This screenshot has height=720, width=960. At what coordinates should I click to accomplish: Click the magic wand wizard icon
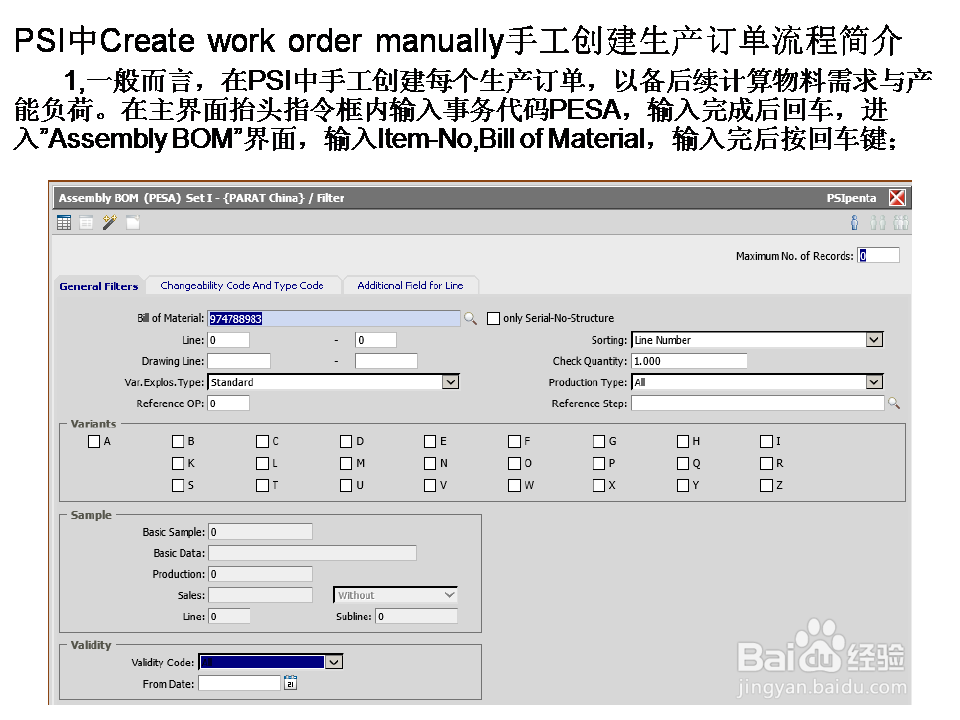point(110,222)
